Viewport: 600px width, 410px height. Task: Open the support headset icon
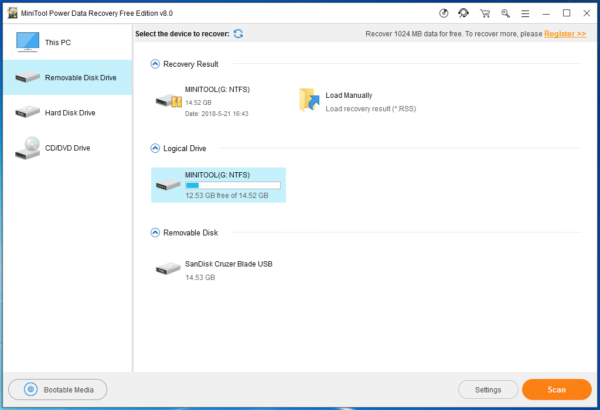463,13
